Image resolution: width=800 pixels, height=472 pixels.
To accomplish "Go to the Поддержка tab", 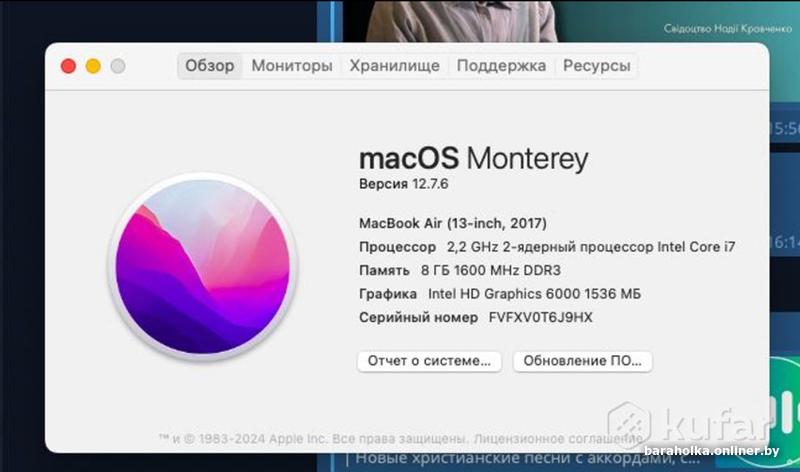I will coord(501,66).
